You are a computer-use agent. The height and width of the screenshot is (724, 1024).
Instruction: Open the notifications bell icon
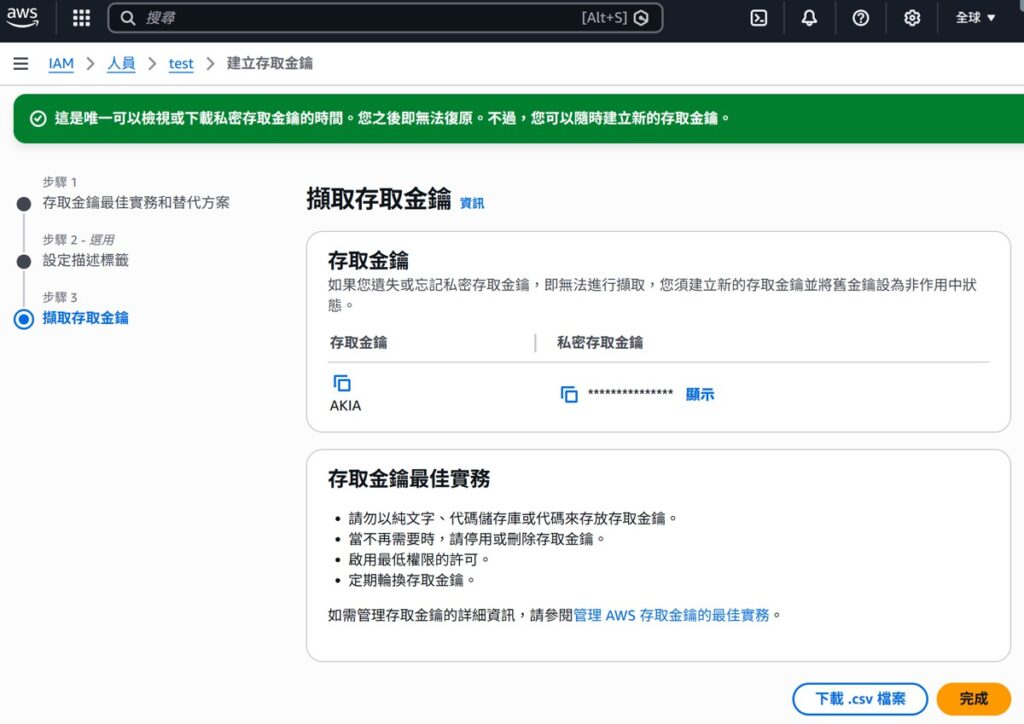pos(809,18)
